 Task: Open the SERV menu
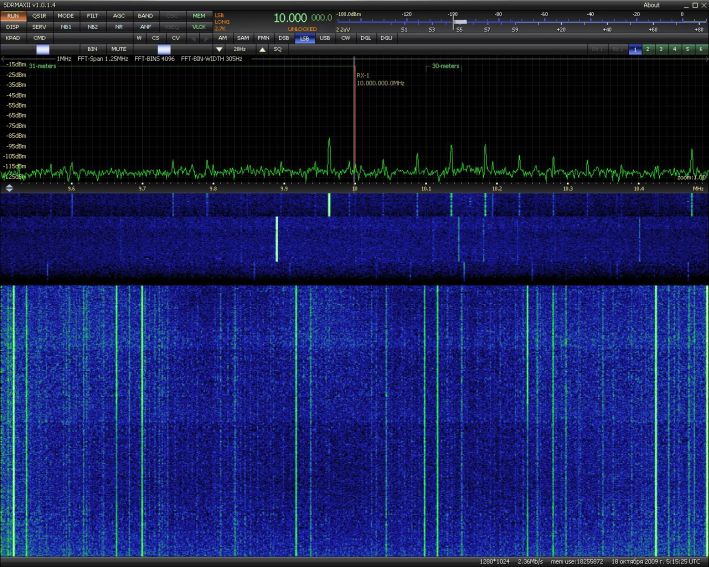click(39, 27)
